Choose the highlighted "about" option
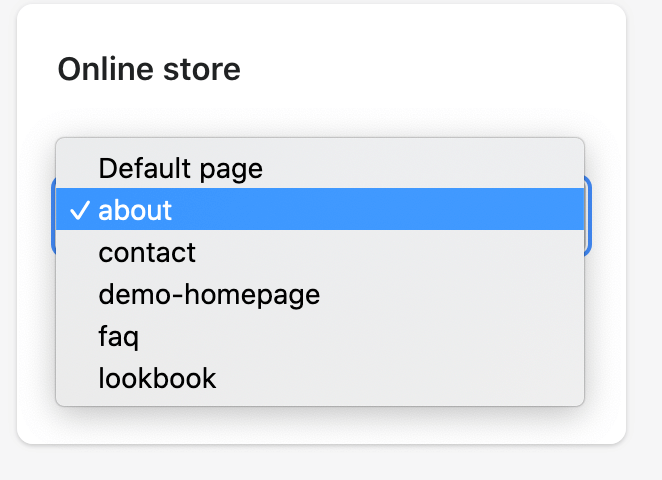This screenshot has height=480, width=662. click(x=135, y=210)
